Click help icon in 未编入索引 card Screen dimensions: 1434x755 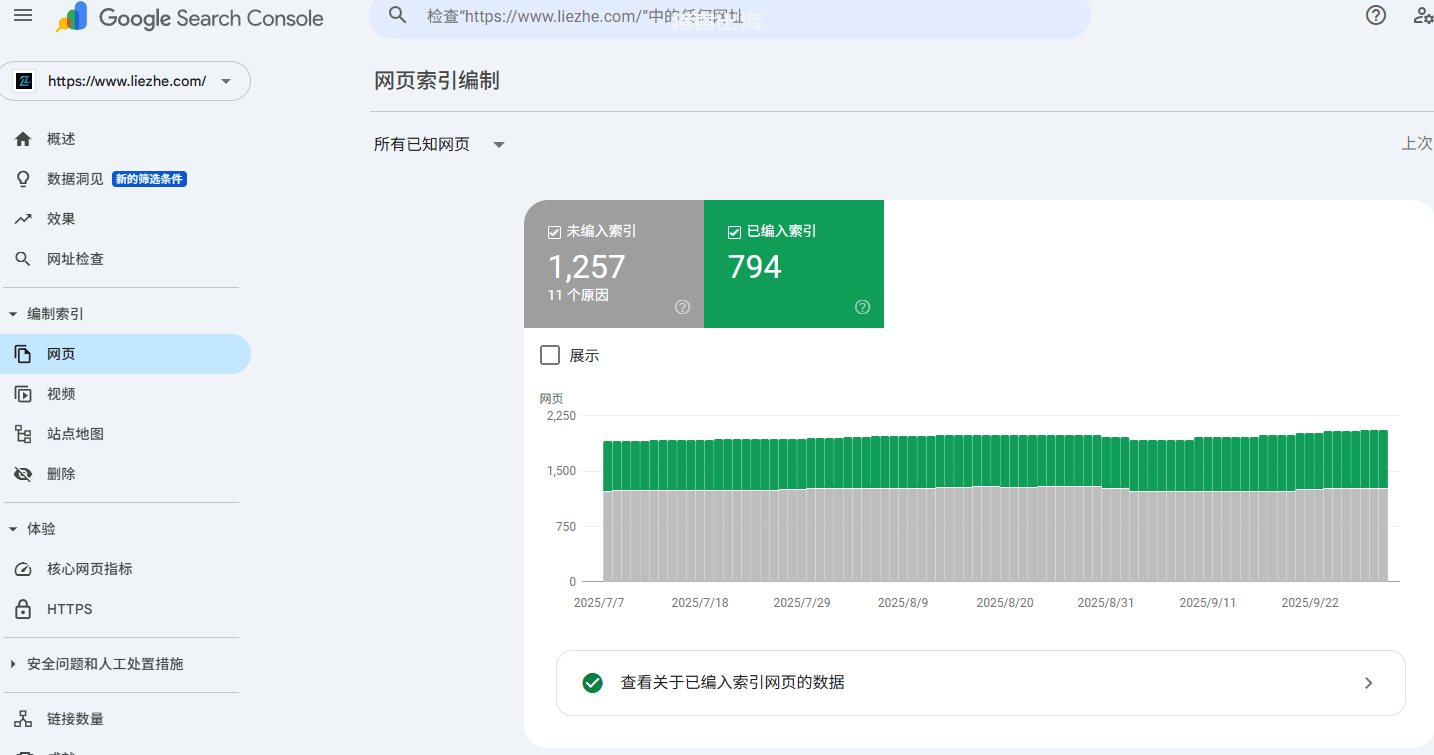click(682, 307)
